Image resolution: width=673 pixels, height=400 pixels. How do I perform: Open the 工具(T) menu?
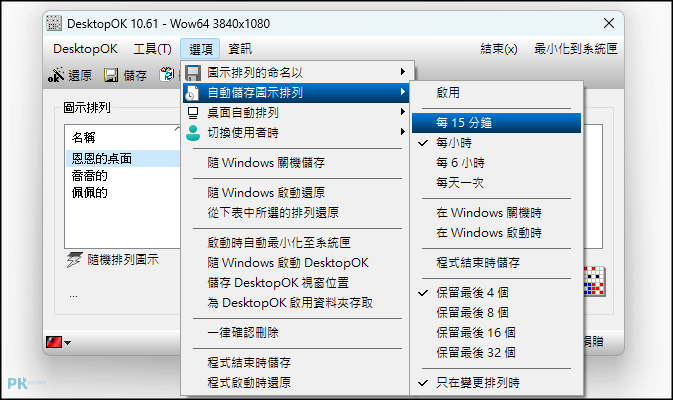[x=152, y=49]
